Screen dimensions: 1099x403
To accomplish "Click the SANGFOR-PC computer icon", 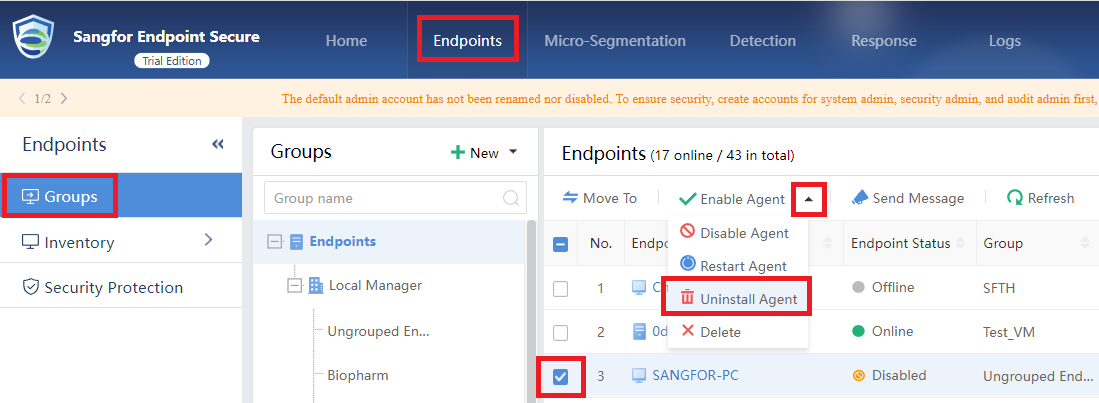I will [639, 376].
